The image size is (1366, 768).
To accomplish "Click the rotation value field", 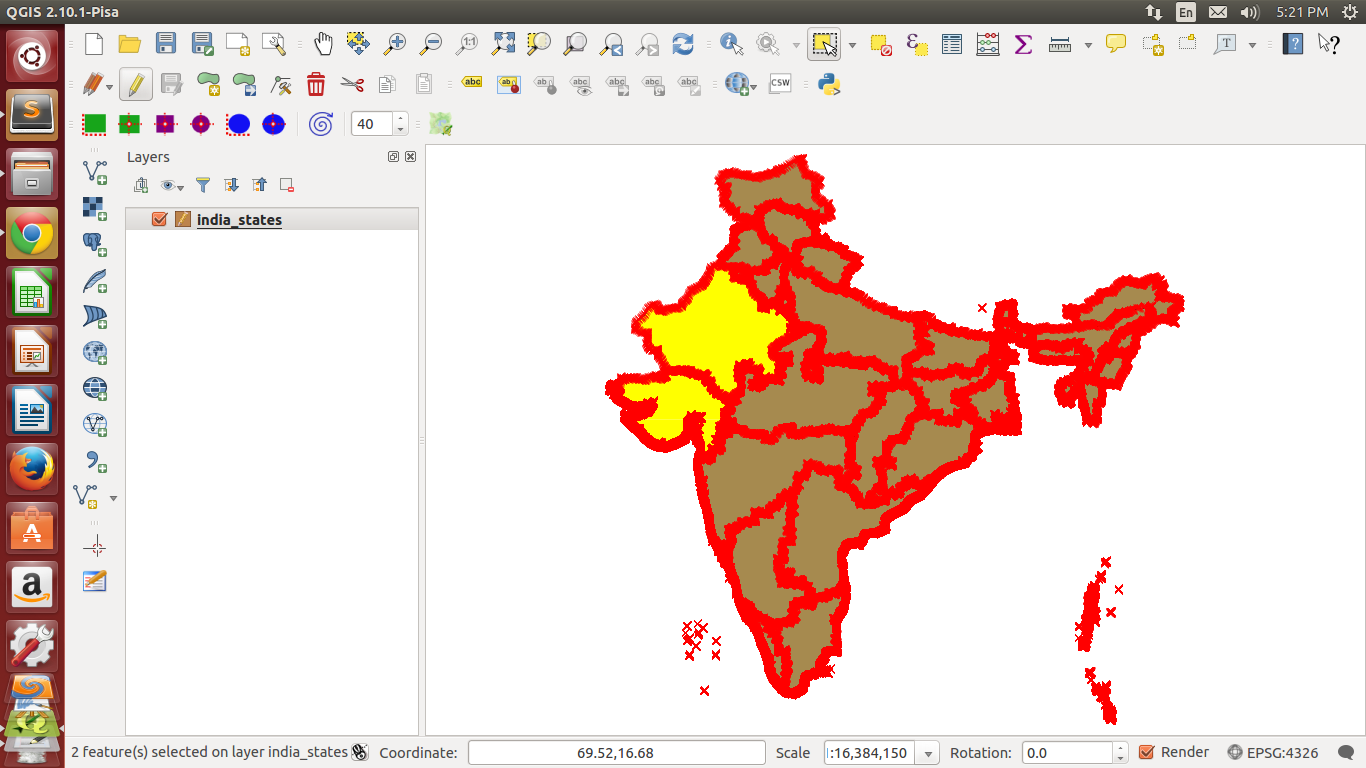I will 1068,752.
